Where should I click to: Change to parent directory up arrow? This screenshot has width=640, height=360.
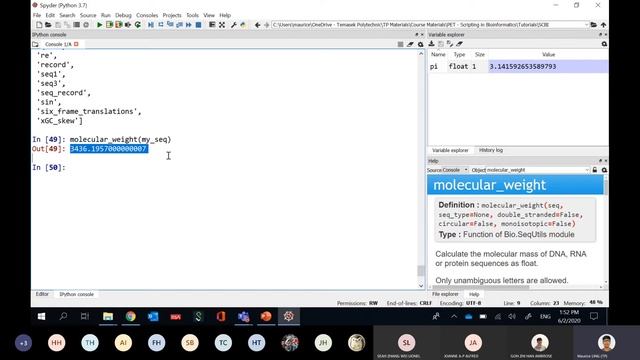603,25
